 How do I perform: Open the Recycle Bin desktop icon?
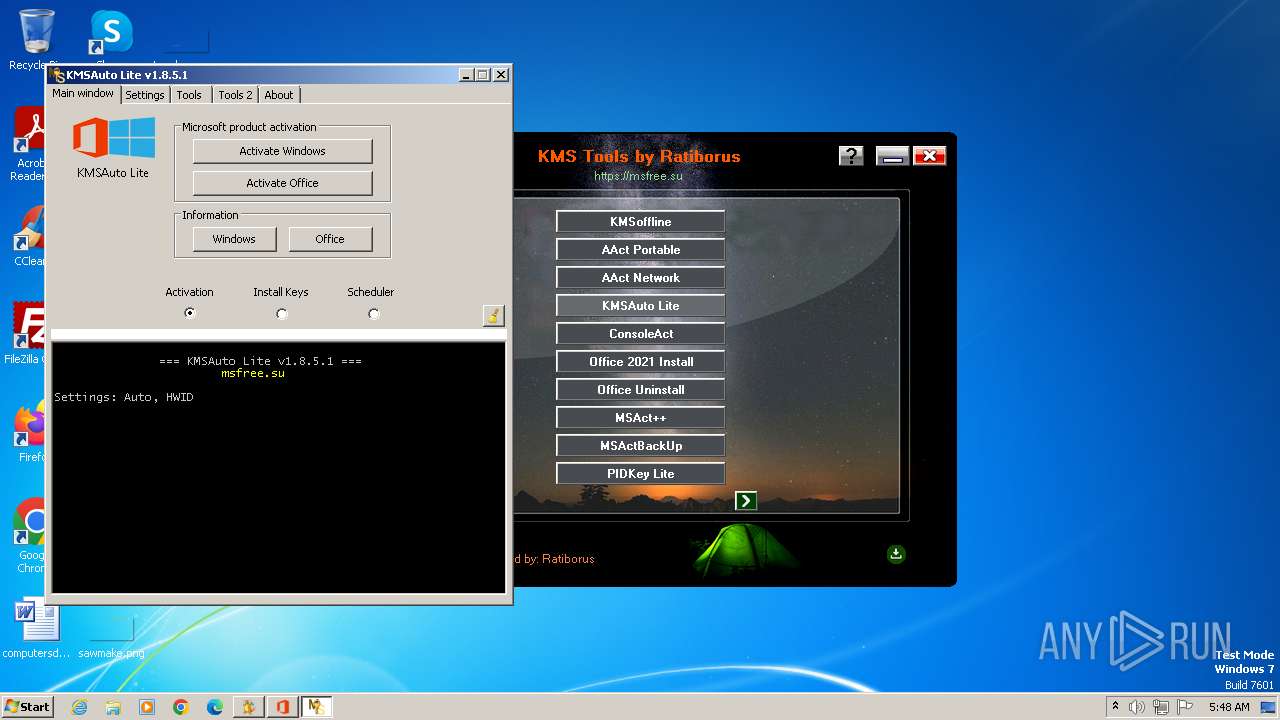(36, 40)
